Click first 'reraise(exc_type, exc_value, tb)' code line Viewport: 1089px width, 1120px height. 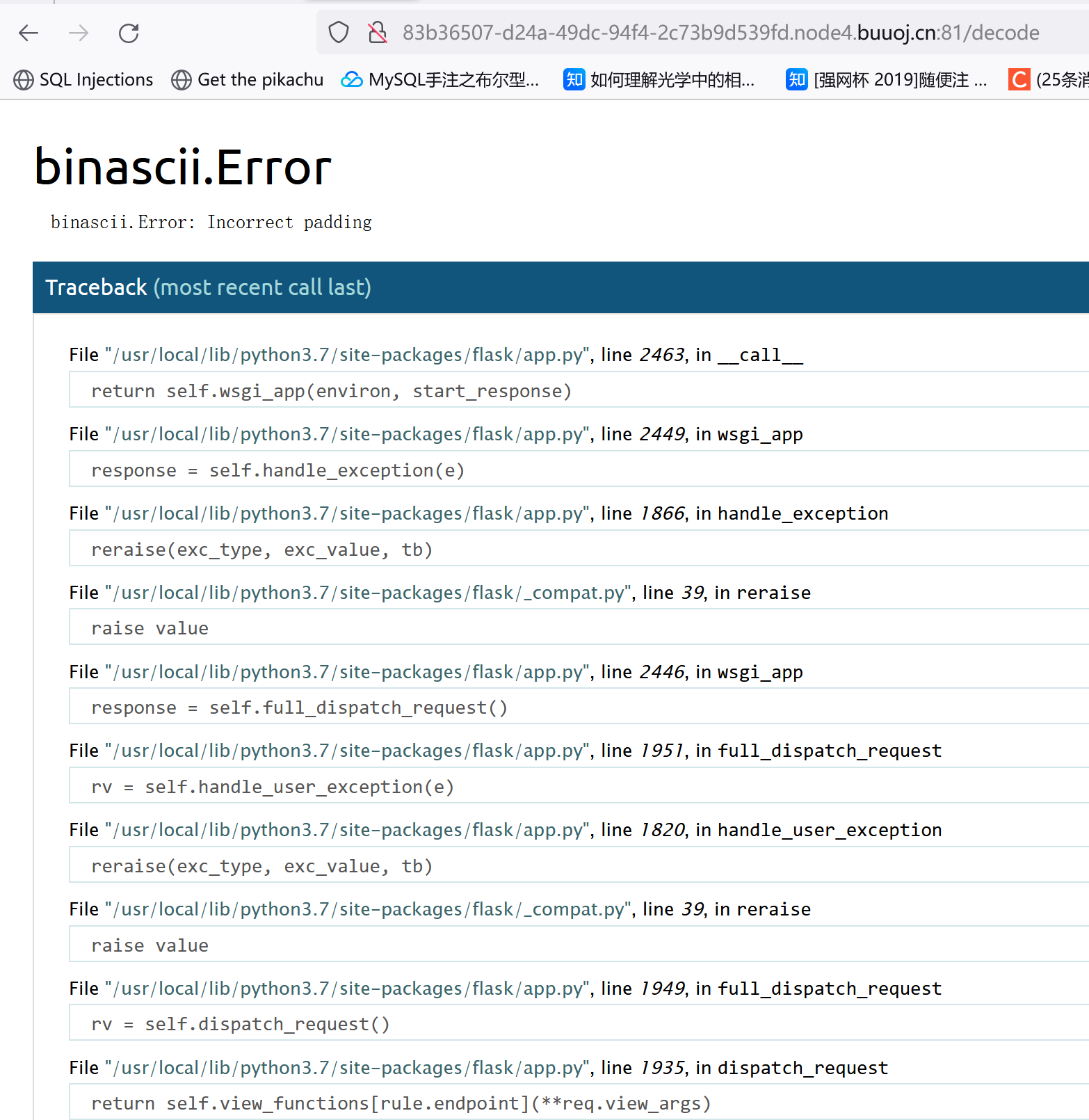point(579,550)
